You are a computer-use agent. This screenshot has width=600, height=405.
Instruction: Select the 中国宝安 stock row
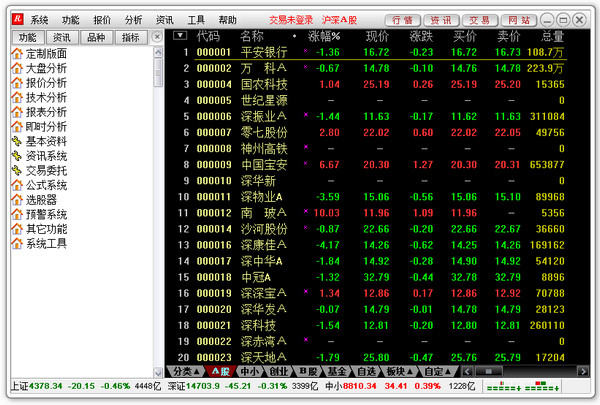click(371, 165)
